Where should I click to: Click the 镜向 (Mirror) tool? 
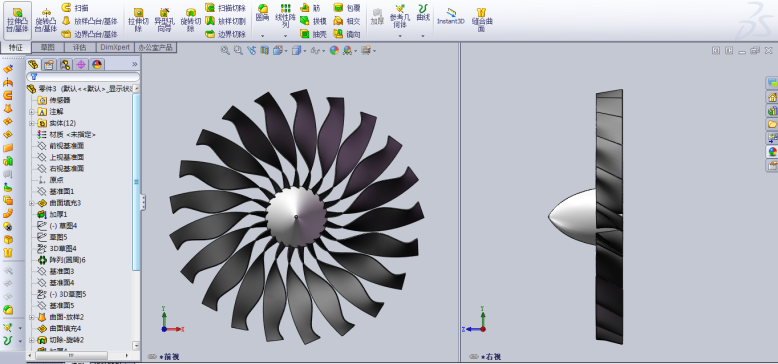click(346, 34)
